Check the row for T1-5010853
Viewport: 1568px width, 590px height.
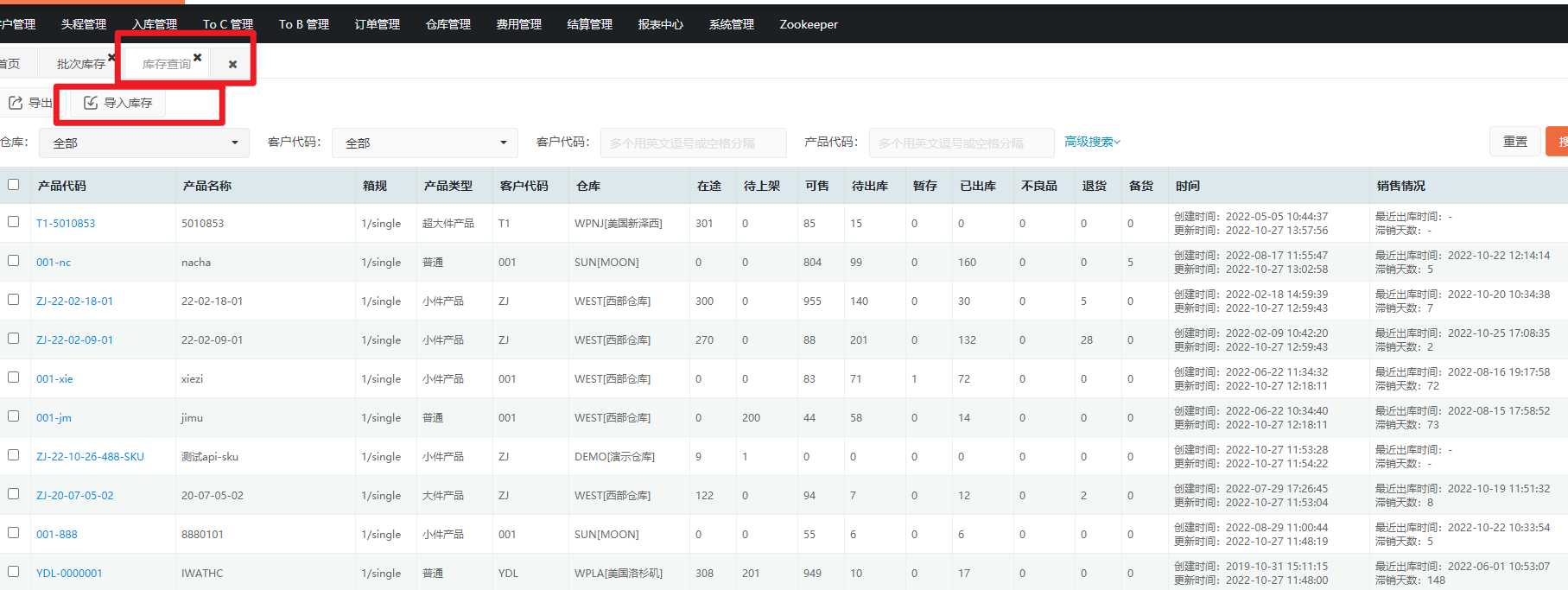coord(13,222)
